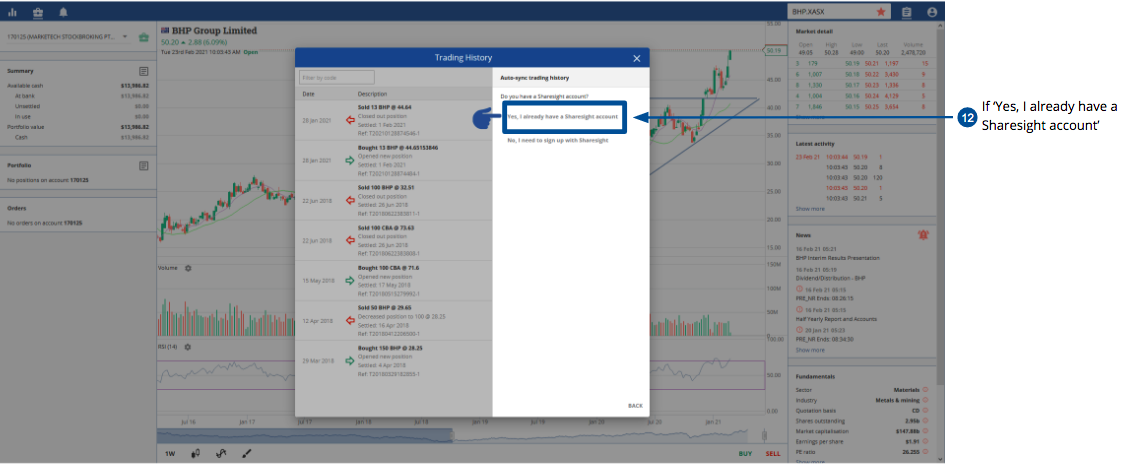Open the clipboard icon in the top bar
This screenshot has height=464, width=1122.
(x=907, y=11)
